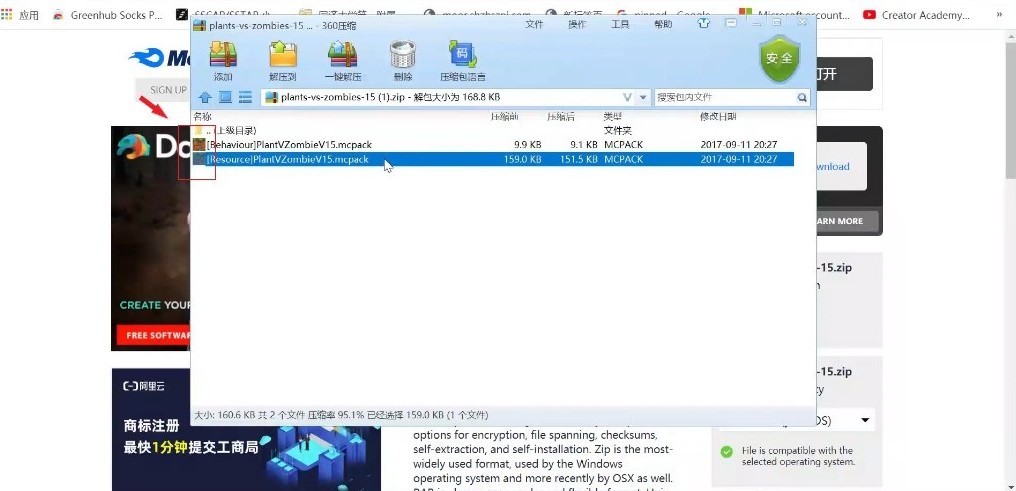
Task: Click the green file-compatible checkmark icon
Action: (727, 451)
